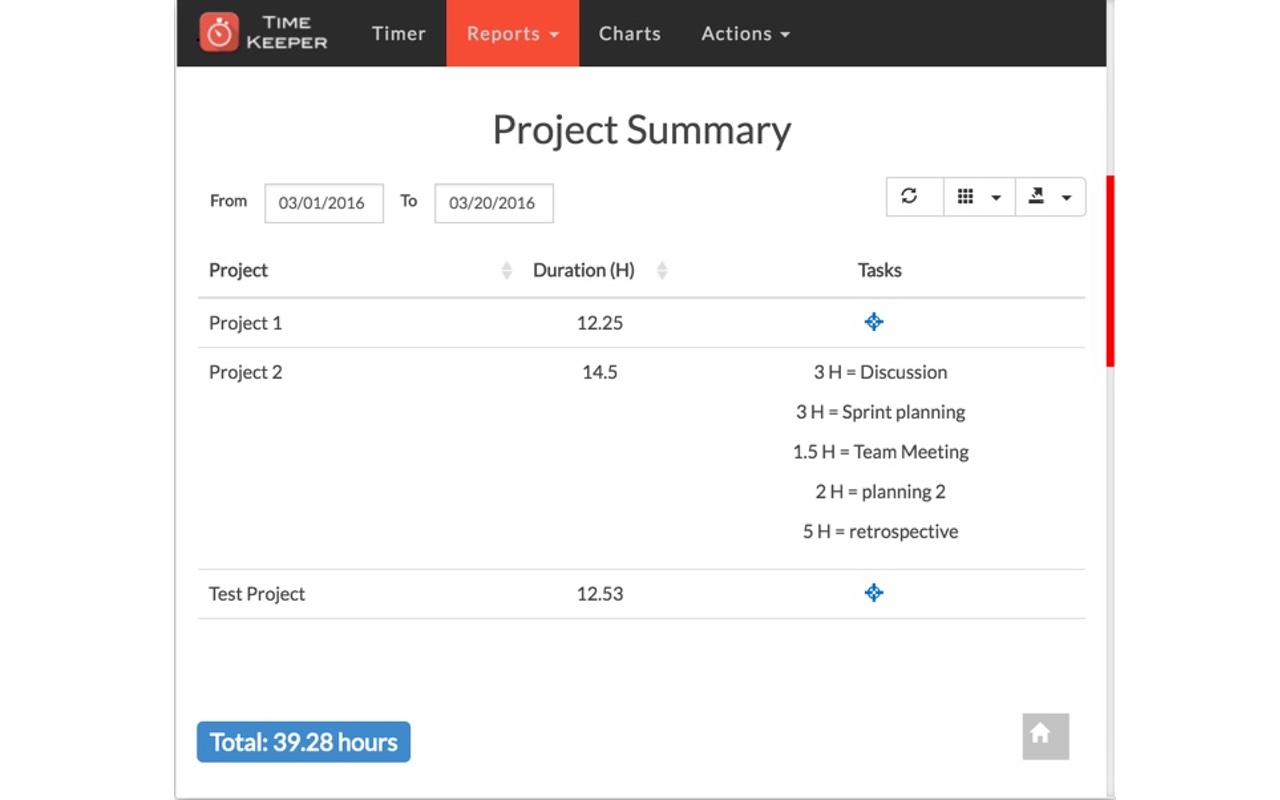1280x800 pixels.
Task: Click the home icon at bottom right
Action: click(x=1045, y=736)
